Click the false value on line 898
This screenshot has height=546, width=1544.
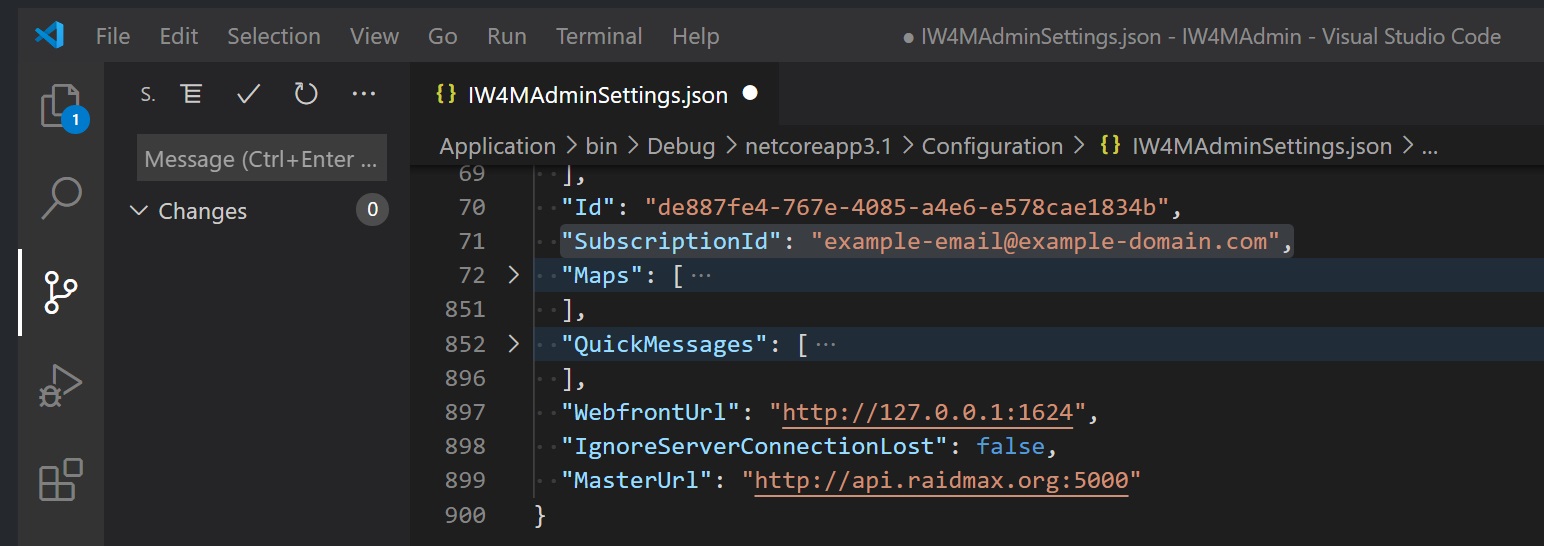tap(1010, 446)
